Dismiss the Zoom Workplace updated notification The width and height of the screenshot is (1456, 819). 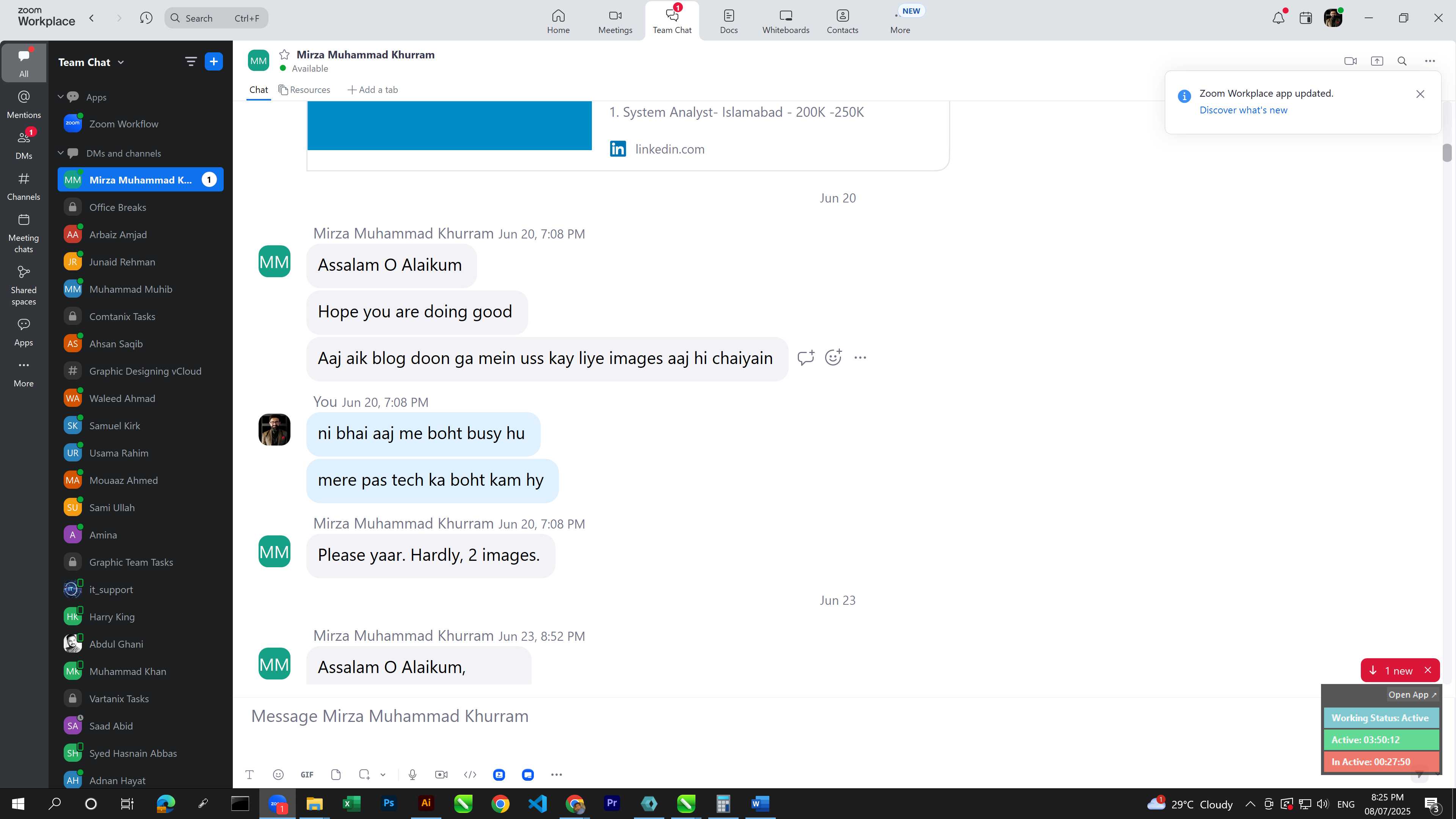[x=1420, y=94]
